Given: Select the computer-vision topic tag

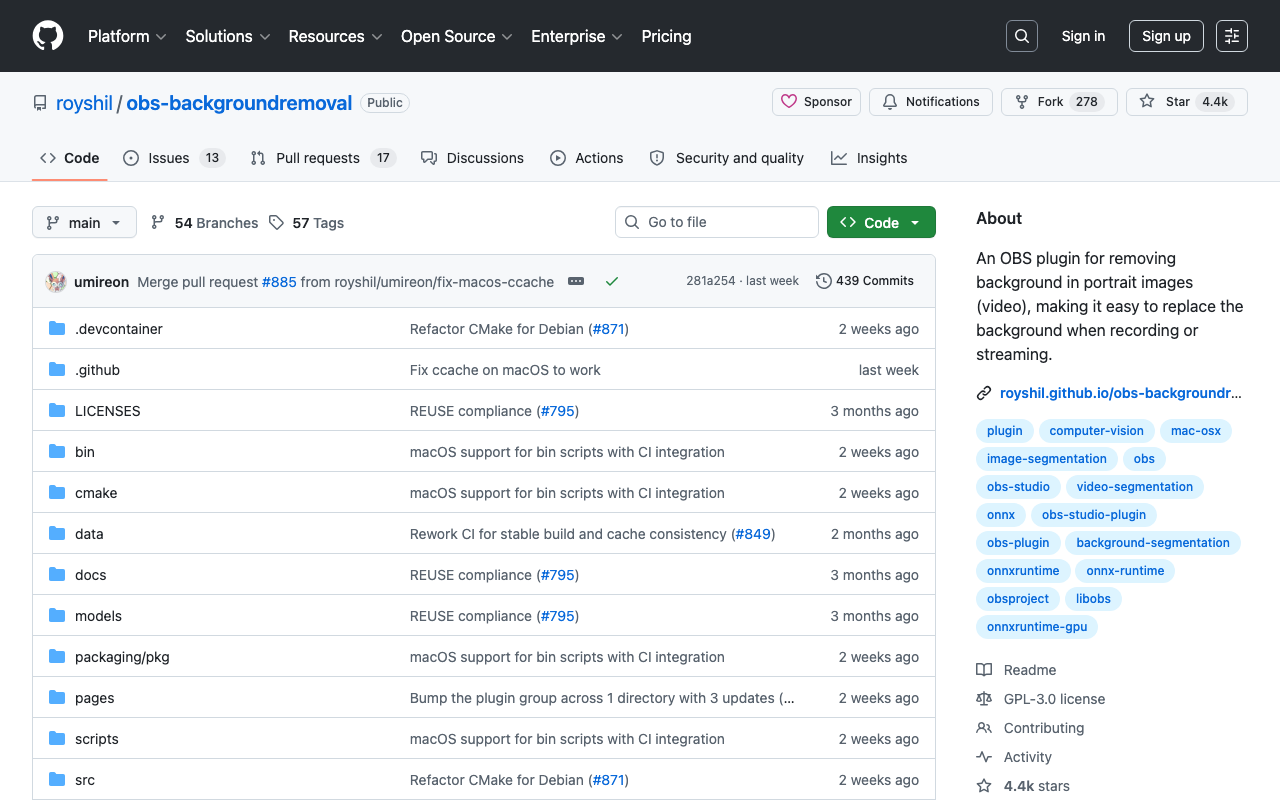Looking at the screenshot, I should (1096, 431).
